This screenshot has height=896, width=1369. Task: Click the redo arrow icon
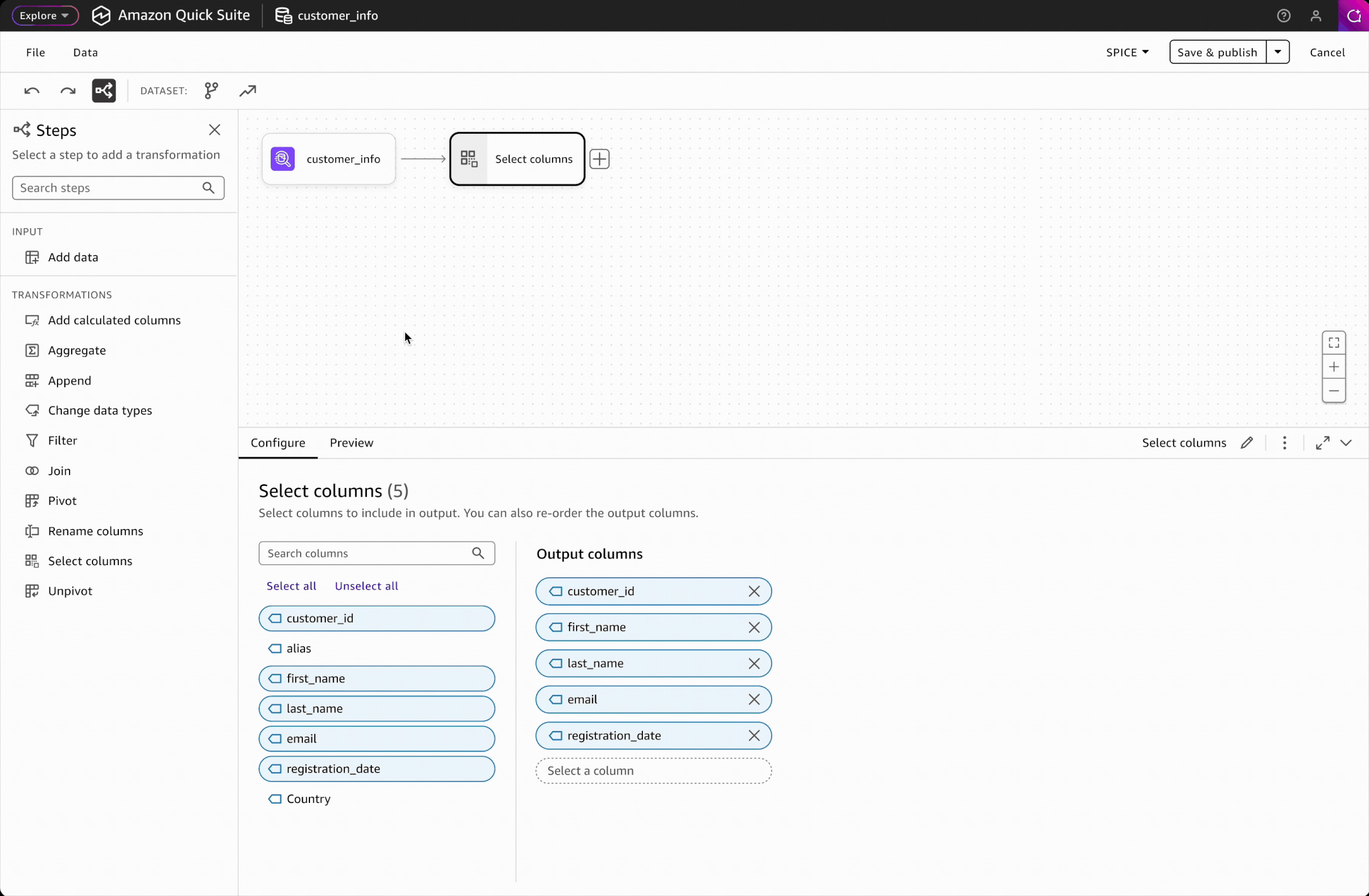click(x=68, y=91)
